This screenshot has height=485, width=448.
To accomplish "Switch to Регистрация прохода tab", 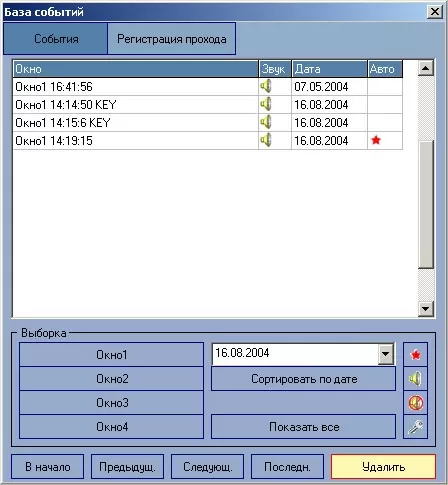I will [172, 39].
